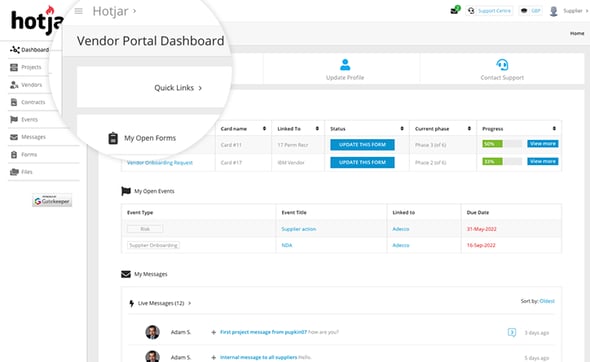Image resolution: width=590 pixels, height=362 pixels.
Task: Click the Supplier Onboarding event tag
Action: tap(153, 245)
